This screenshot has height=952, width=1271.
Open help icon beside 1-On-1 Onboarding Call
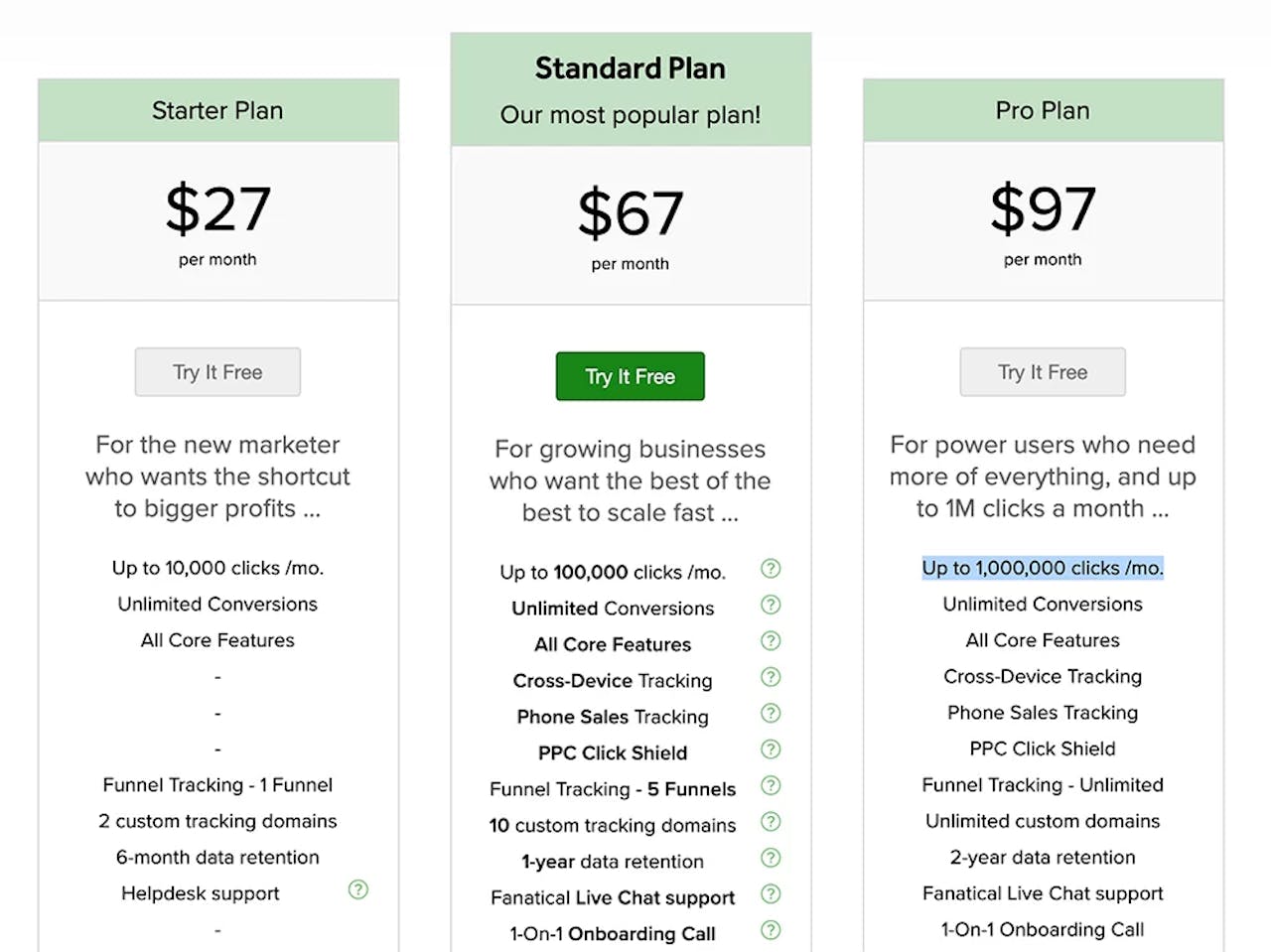click(771, 930)
